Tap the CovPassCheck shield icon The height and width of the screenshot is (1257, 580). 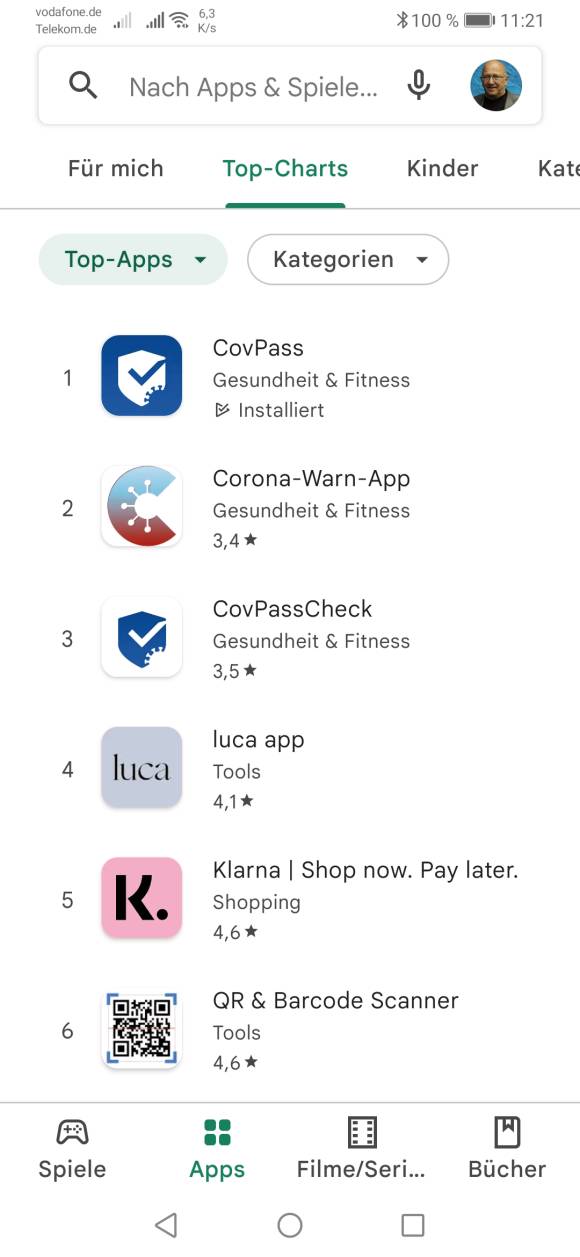(x=142, y=637)
